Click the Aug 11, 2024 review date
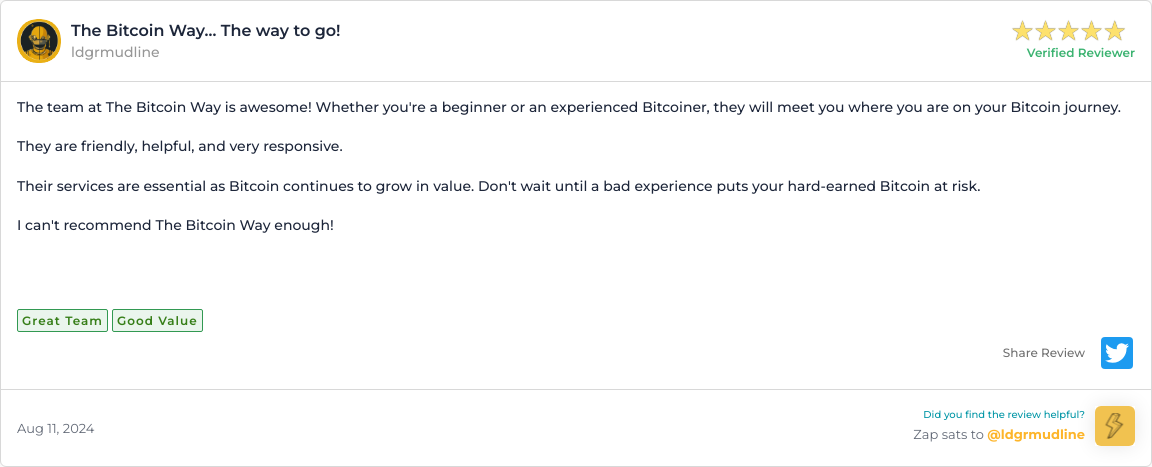Screen dimensions: 1152x467 [x=56, y=429]
